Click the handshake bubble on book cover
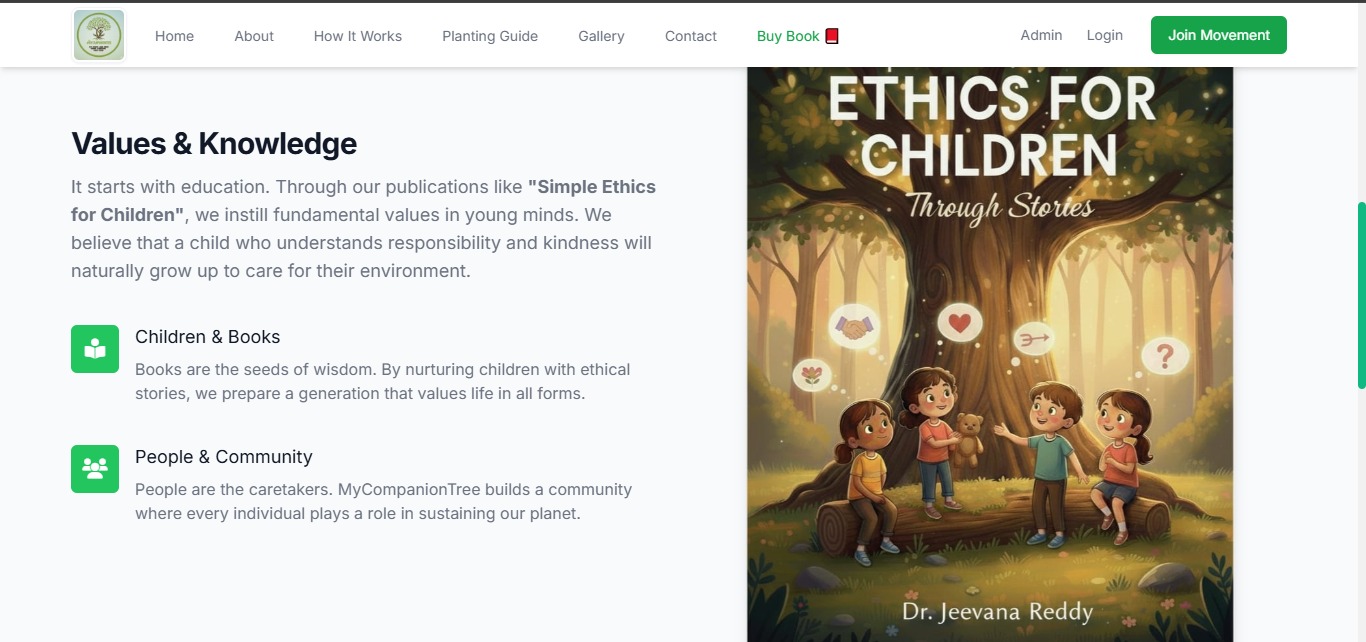 point(855,326)
